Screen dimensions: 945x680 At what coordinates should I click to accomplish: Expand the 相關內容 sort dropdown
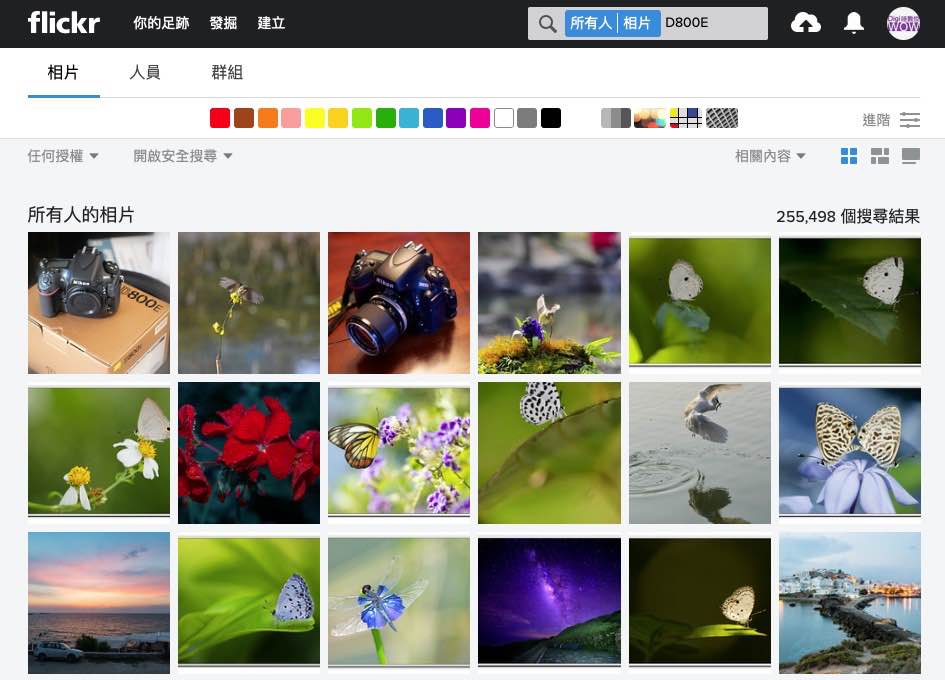pyautogui.click(x=770, y=156)
